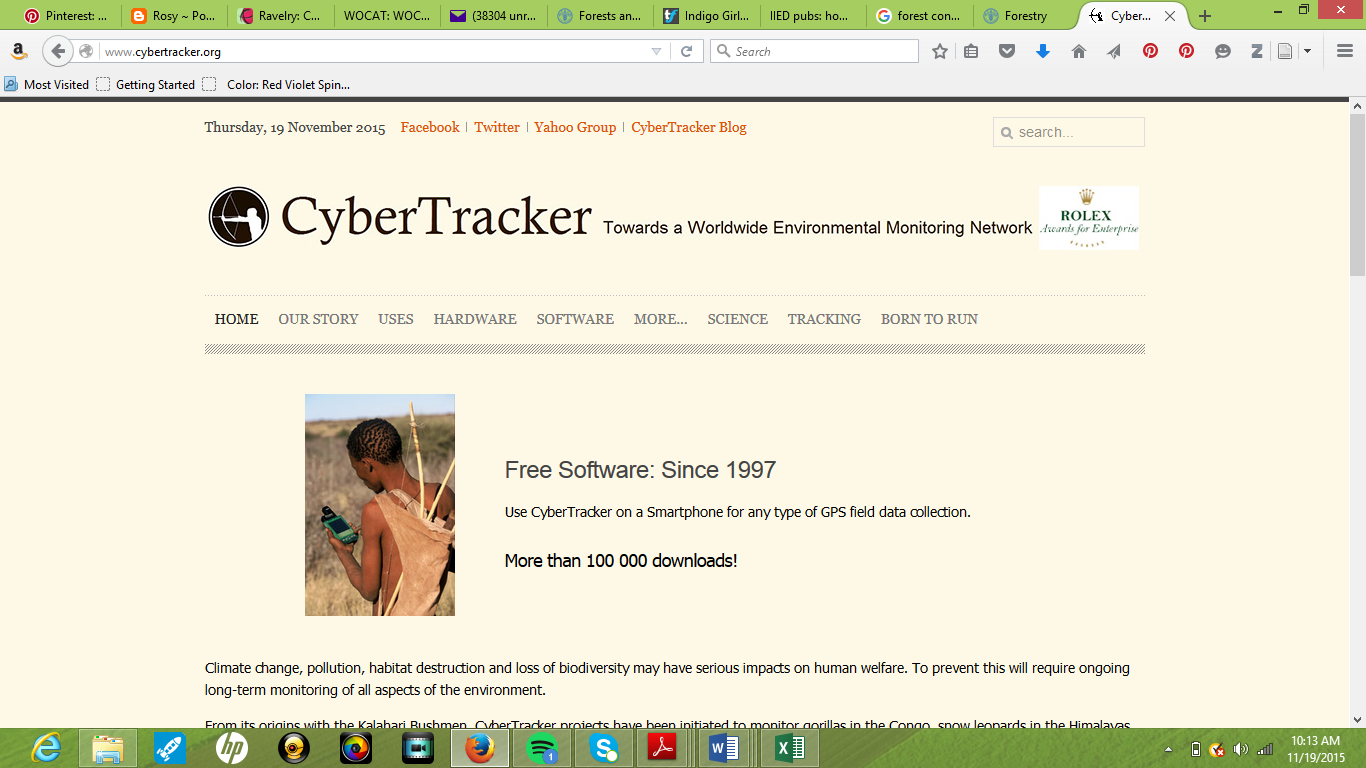Close the CyberTracker tab
Screen dimensions: 1366x768
tap(1170, 16)
